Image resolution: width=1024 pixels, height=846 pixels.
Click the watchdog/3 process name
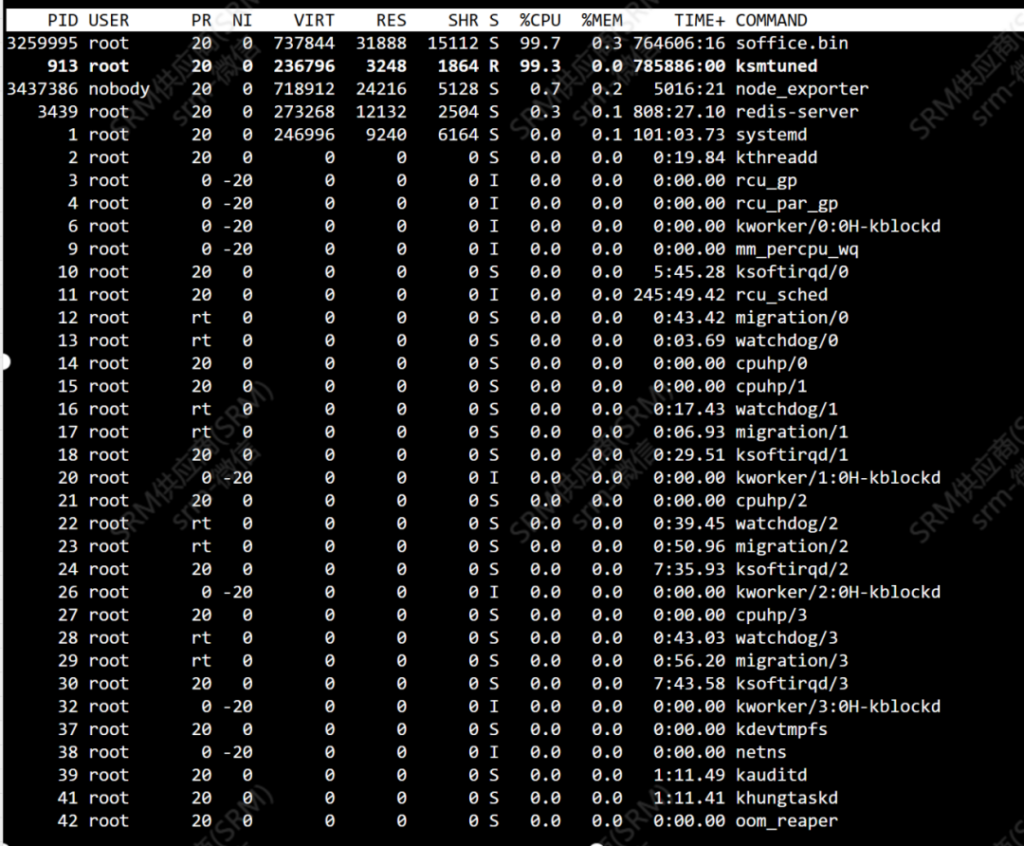[x=787, y=638]
